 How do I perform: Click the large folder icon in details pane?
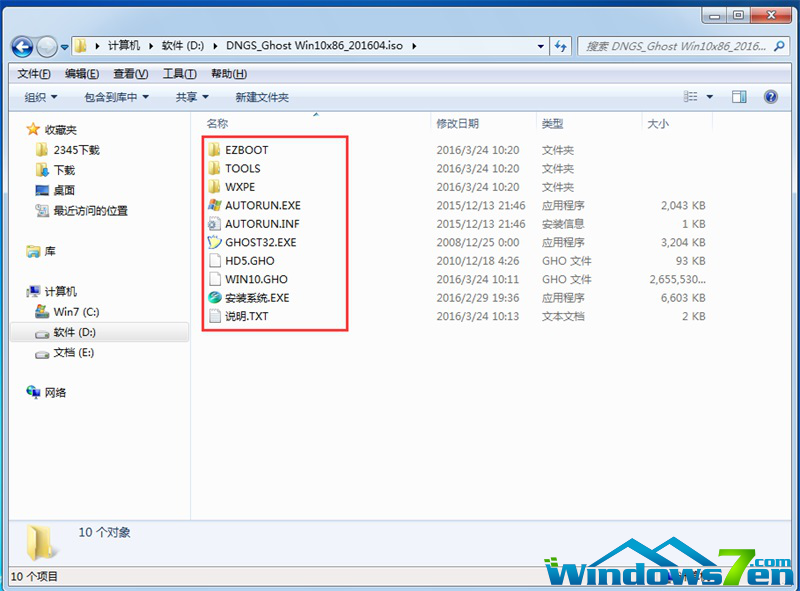click(42, 543)
